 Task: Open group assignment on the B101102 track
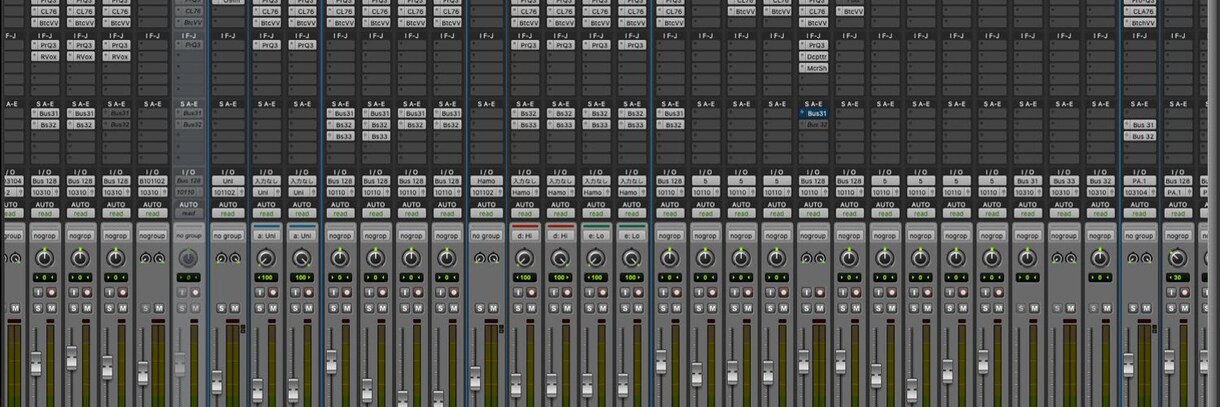tap(152, 236)
